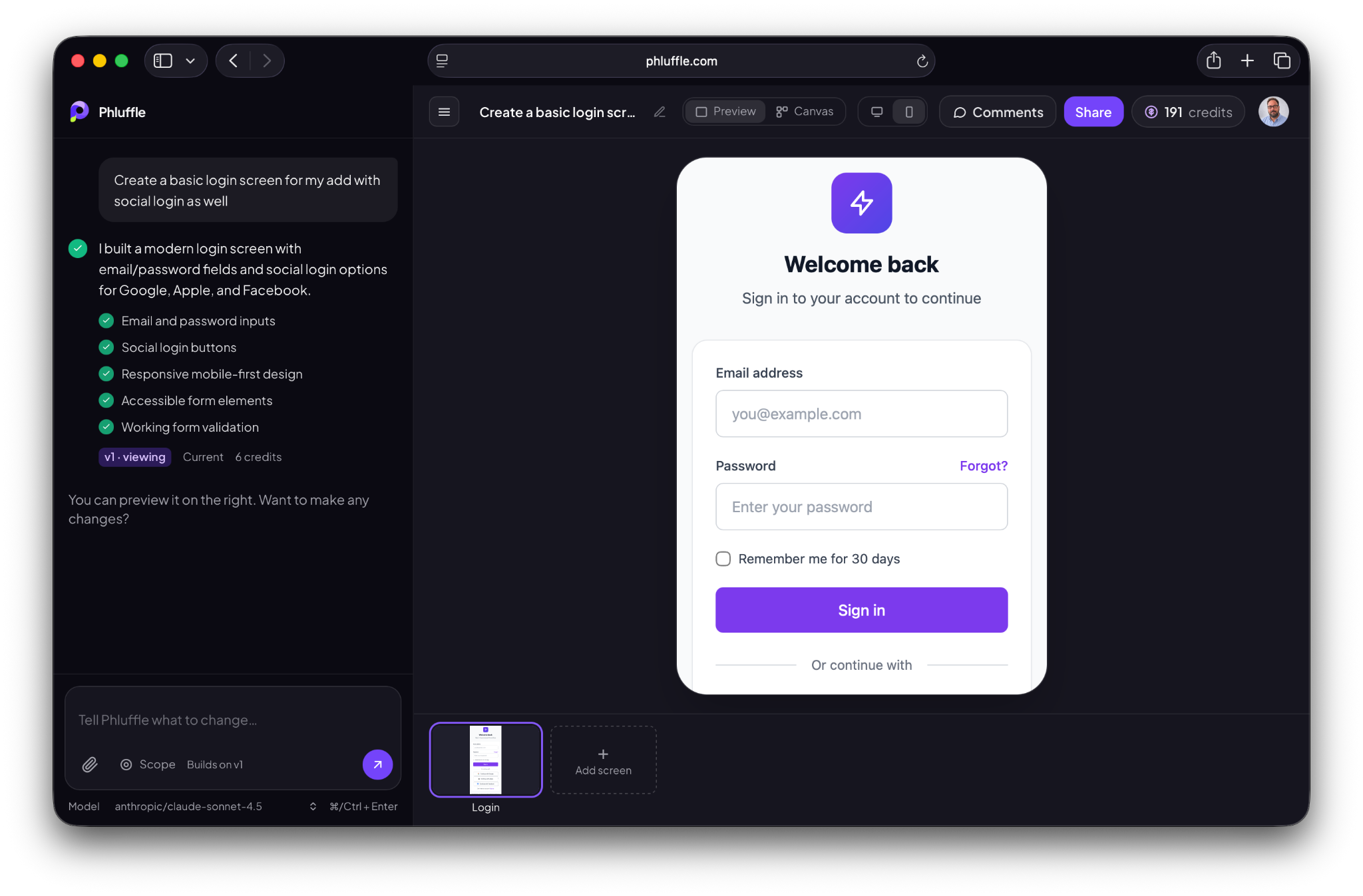Go back with browser back arrow
Image resolution: width=1363 pixels, height=896 pixels.
234,61
